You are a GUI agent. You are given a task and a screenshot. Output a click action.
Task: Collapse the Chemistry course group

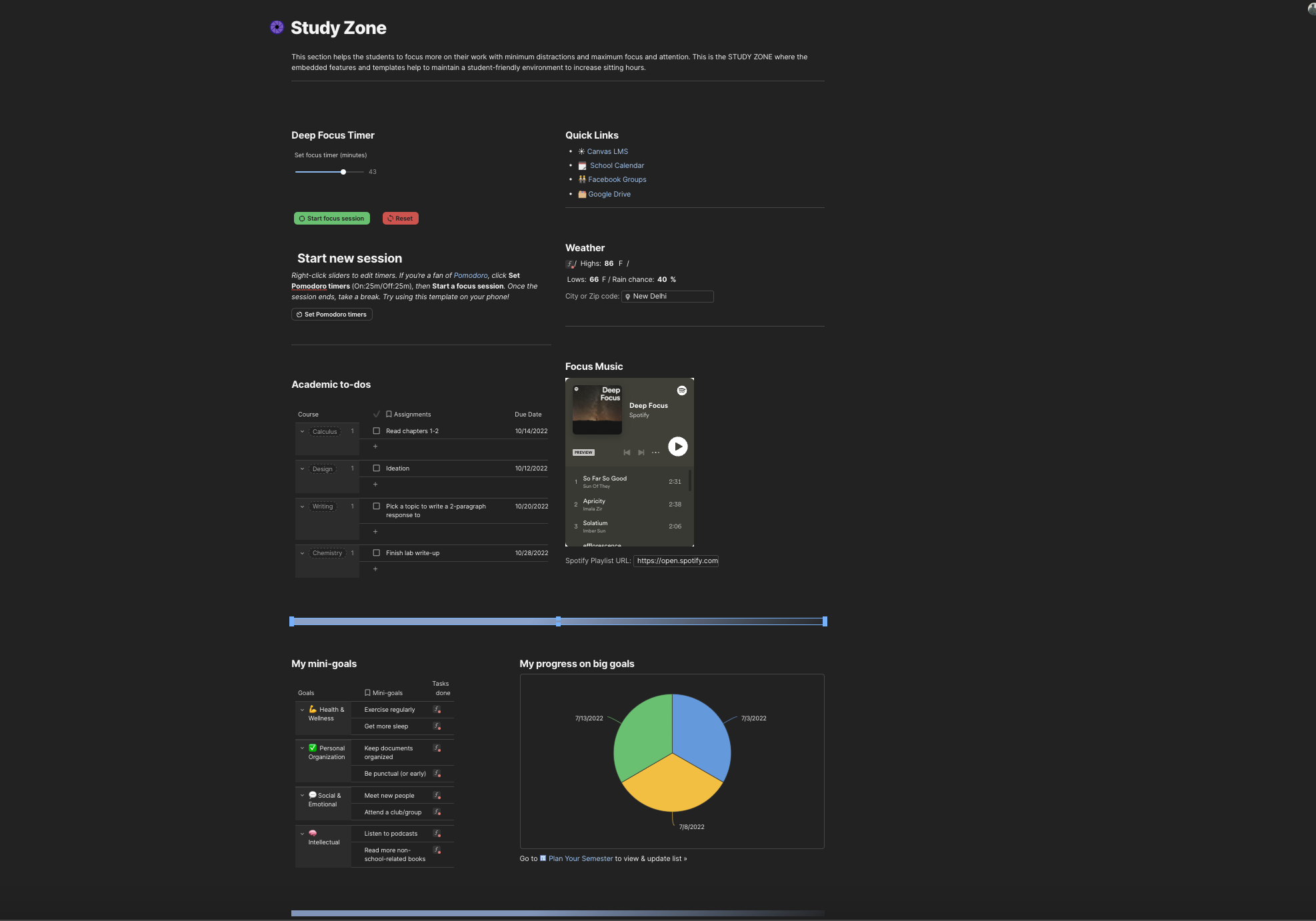coord(302,553)
